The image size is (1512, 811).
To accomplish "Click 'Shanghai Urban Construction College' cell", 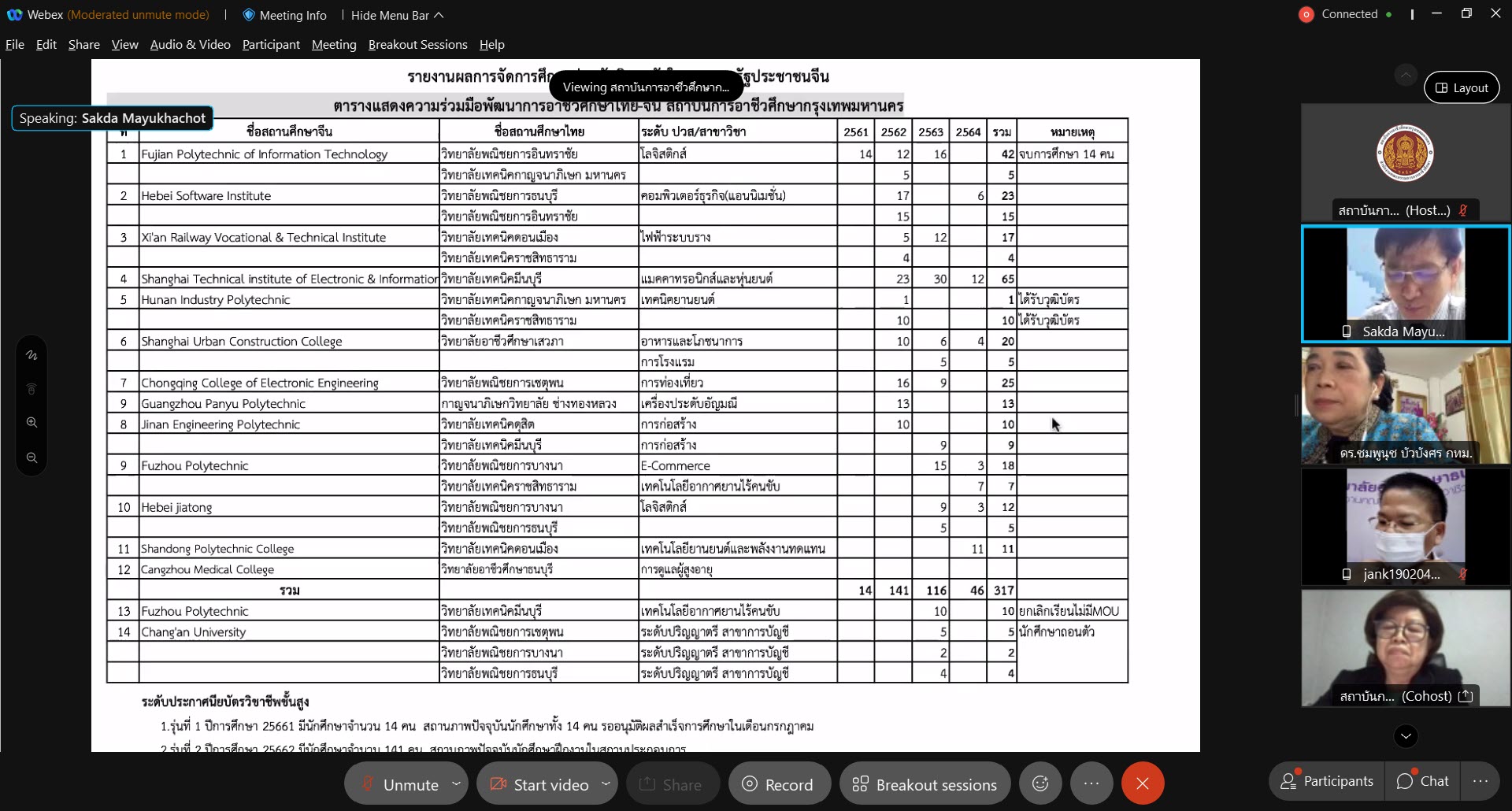I will [288, 341].
